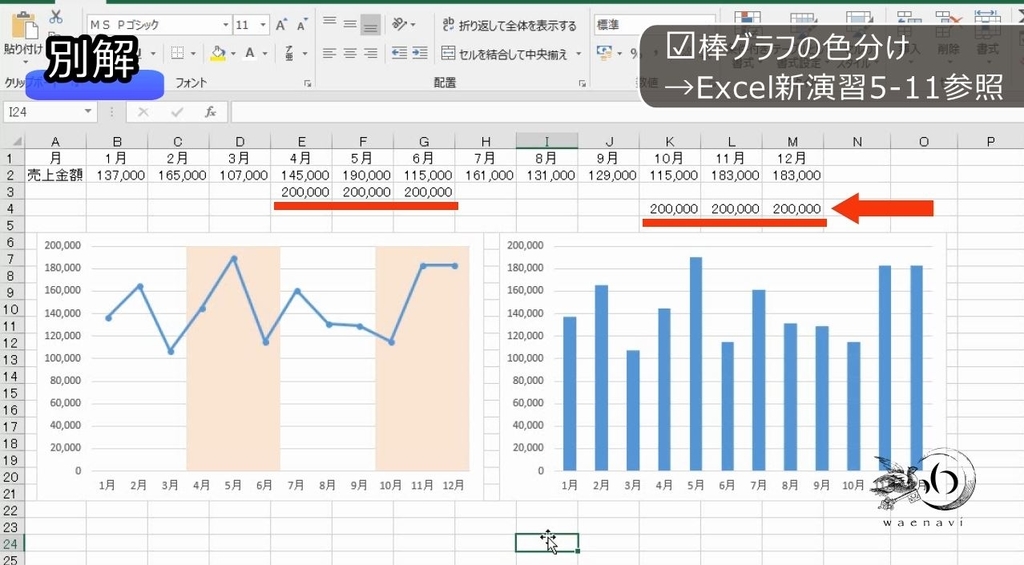Decrease cell indent

399,53
